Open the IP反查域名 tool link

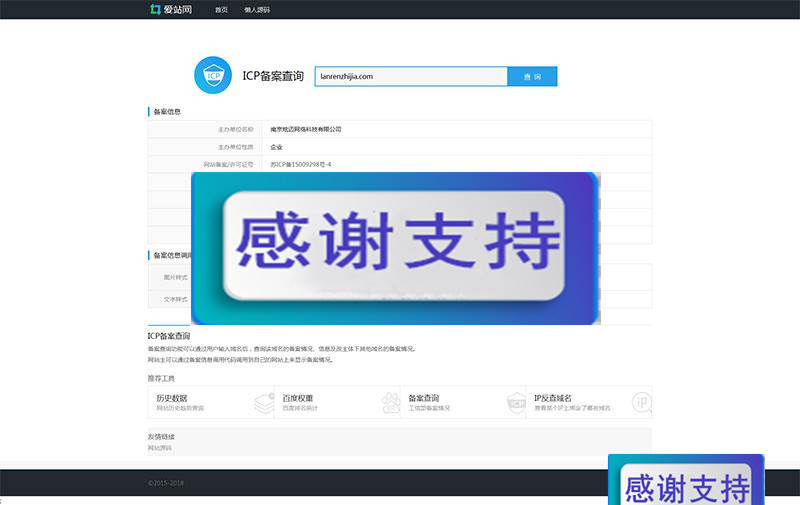pyautogui.click(x=553, y=398)
